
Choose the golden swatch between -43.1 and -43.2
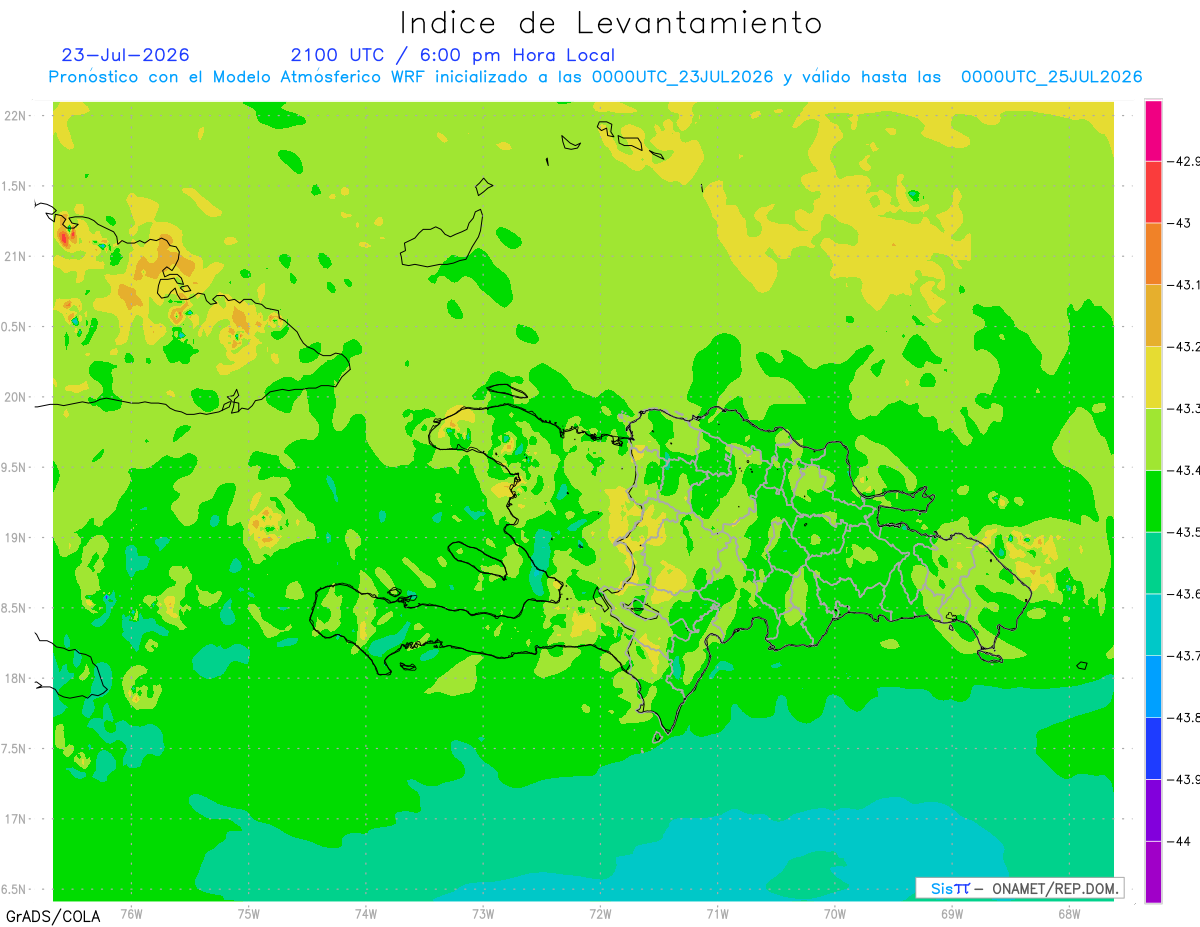(x=1153, y=316)
